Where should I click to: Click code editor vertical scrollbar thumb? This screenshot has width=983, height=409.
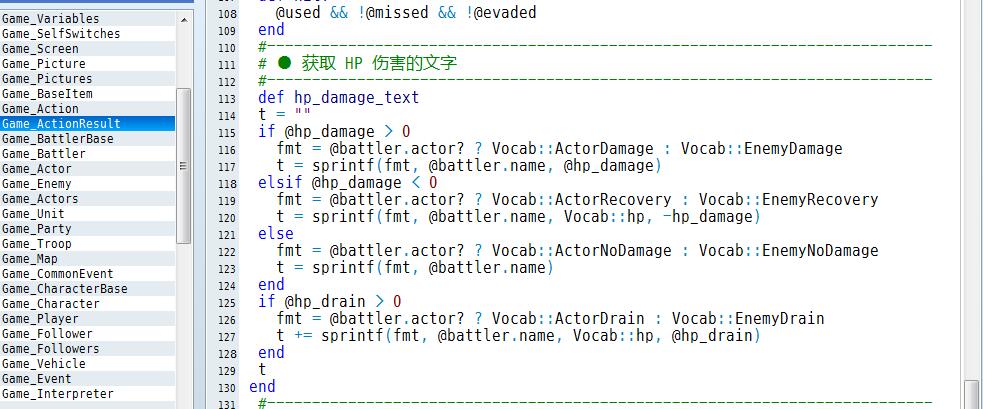972,394
